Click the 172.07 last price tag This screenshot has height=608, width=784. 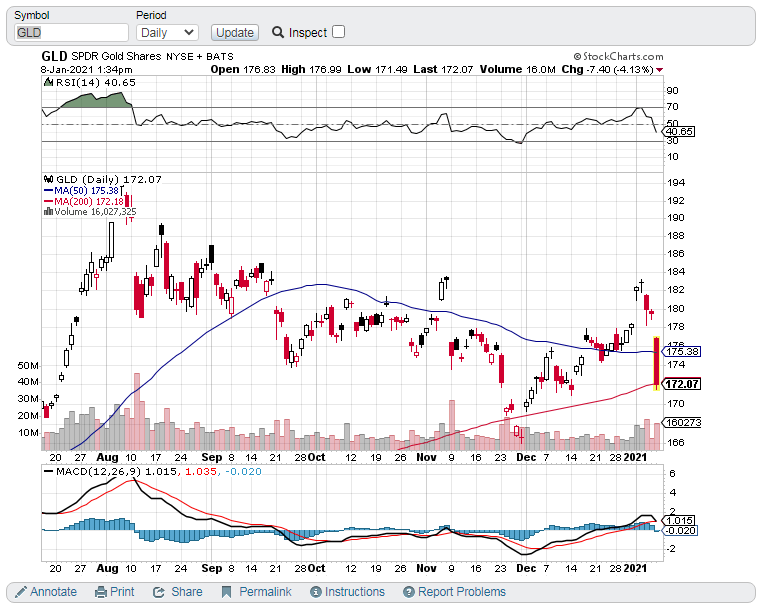coord(682,384)
